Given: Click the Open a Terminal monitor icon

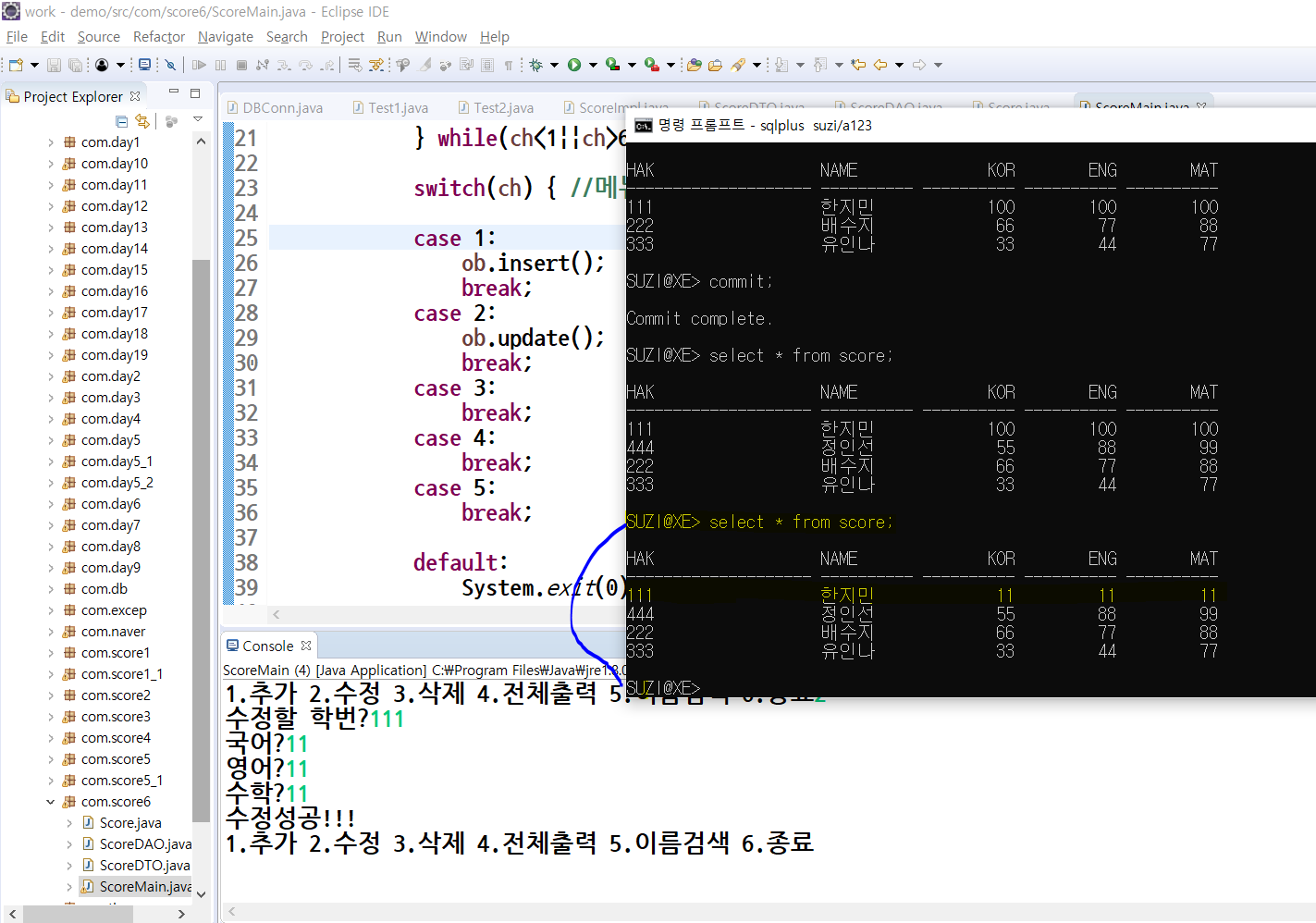Looking at the screenshot, I should tap(144, 65).
